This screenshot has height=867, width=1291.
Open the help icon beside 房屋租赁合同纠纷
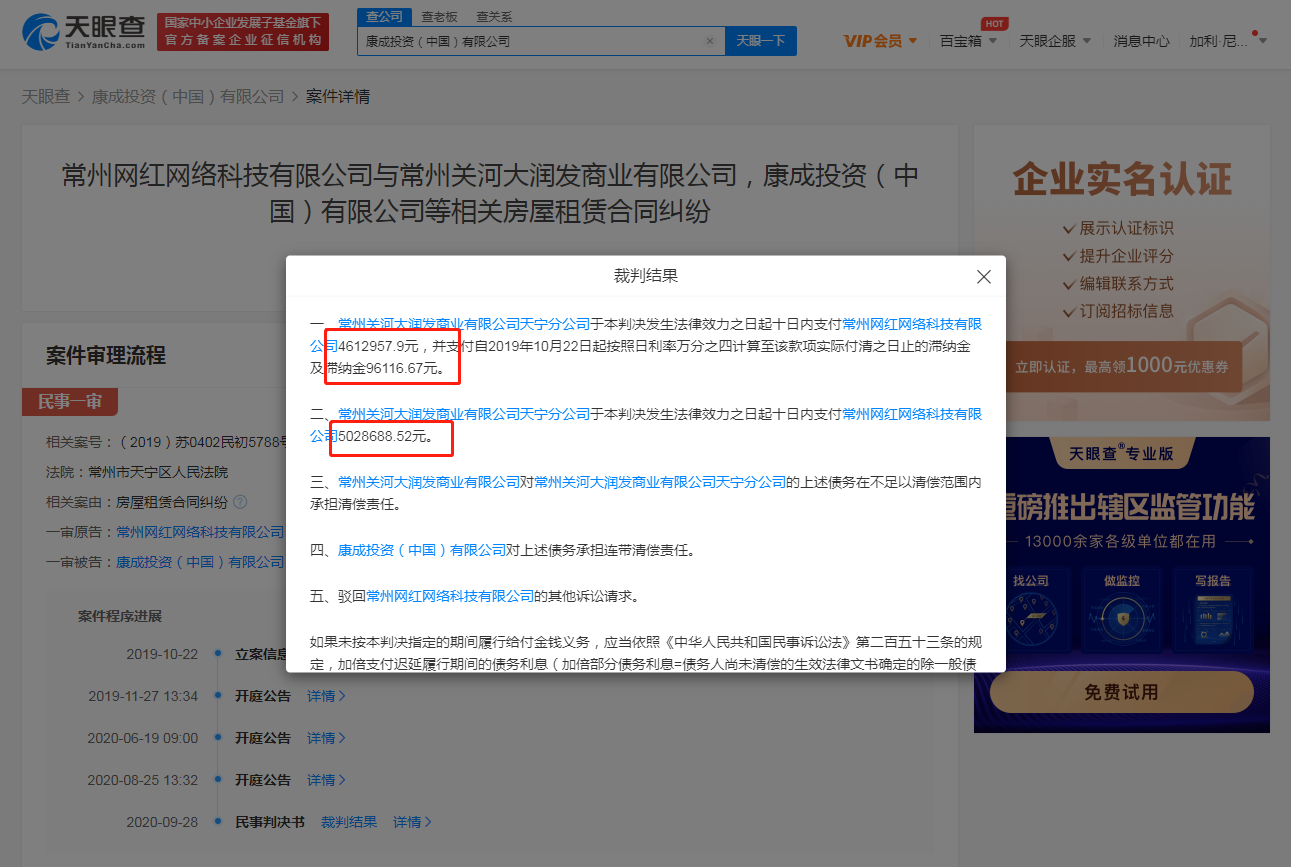coord(240,502)
